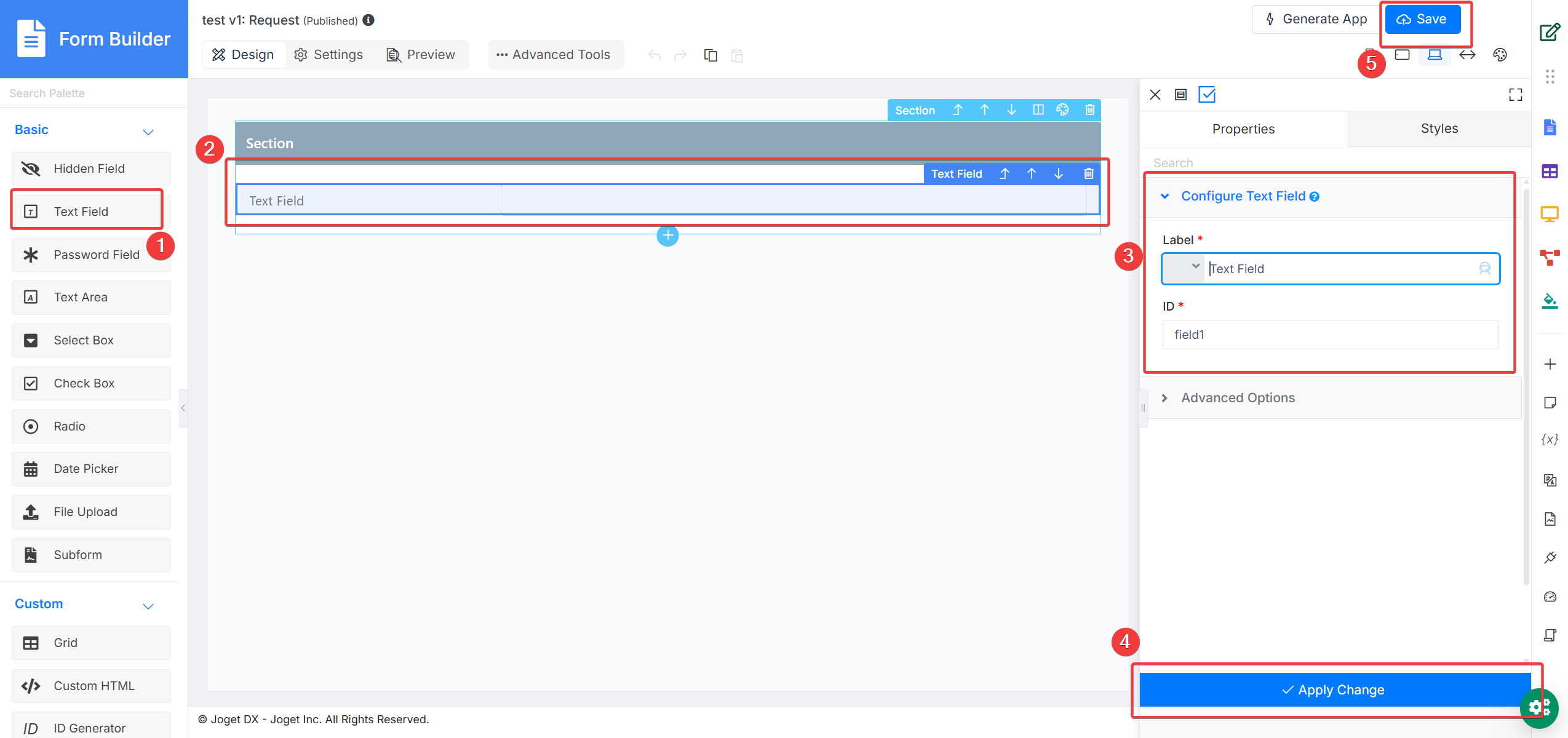Collapse the Custom palette category
The image size is (1568, 738).
(148, 606)
